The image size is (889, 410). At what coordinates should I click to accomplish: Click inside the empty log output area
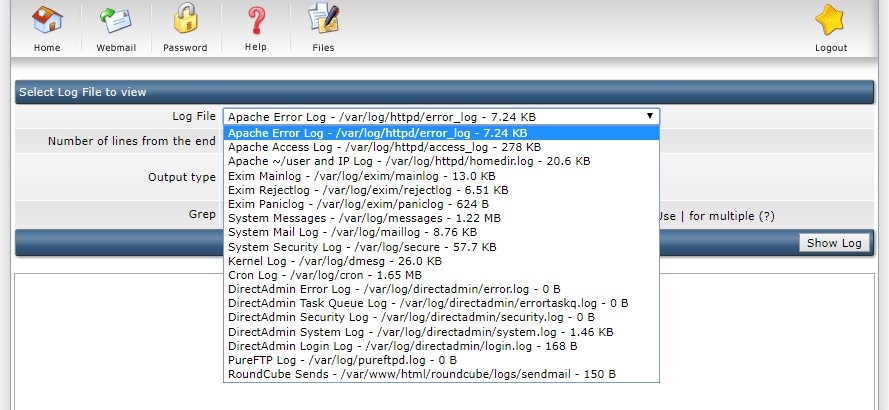[767, 340]
